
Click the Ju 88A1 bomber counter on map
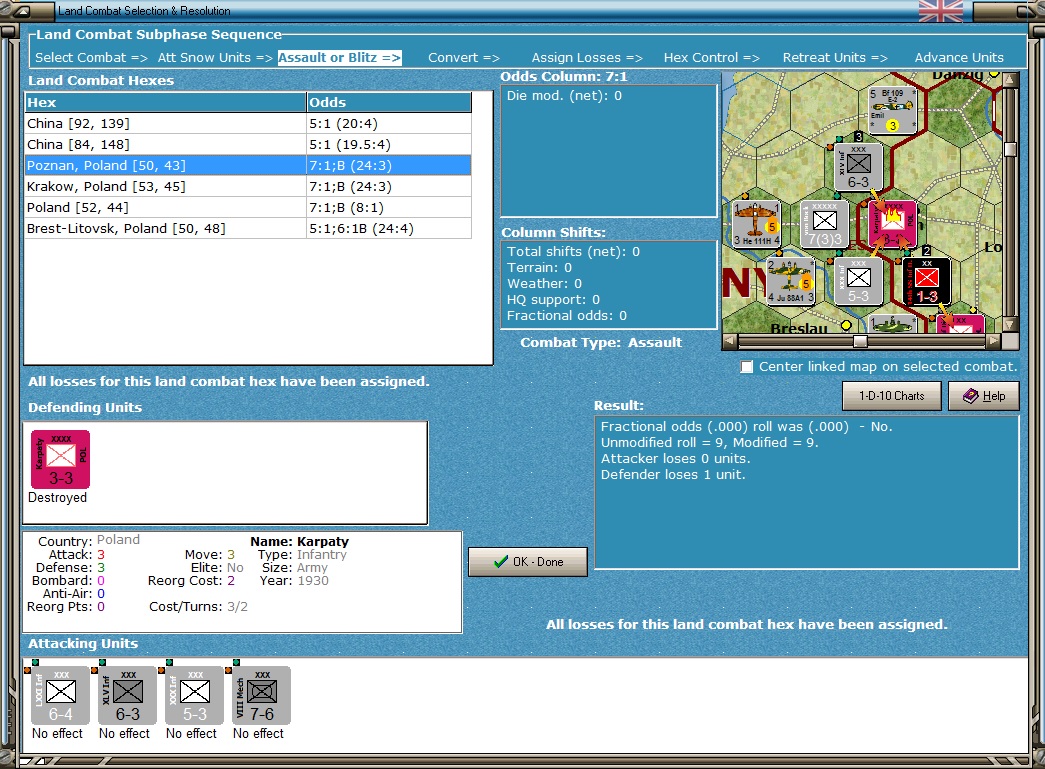[x=790, y=281]
